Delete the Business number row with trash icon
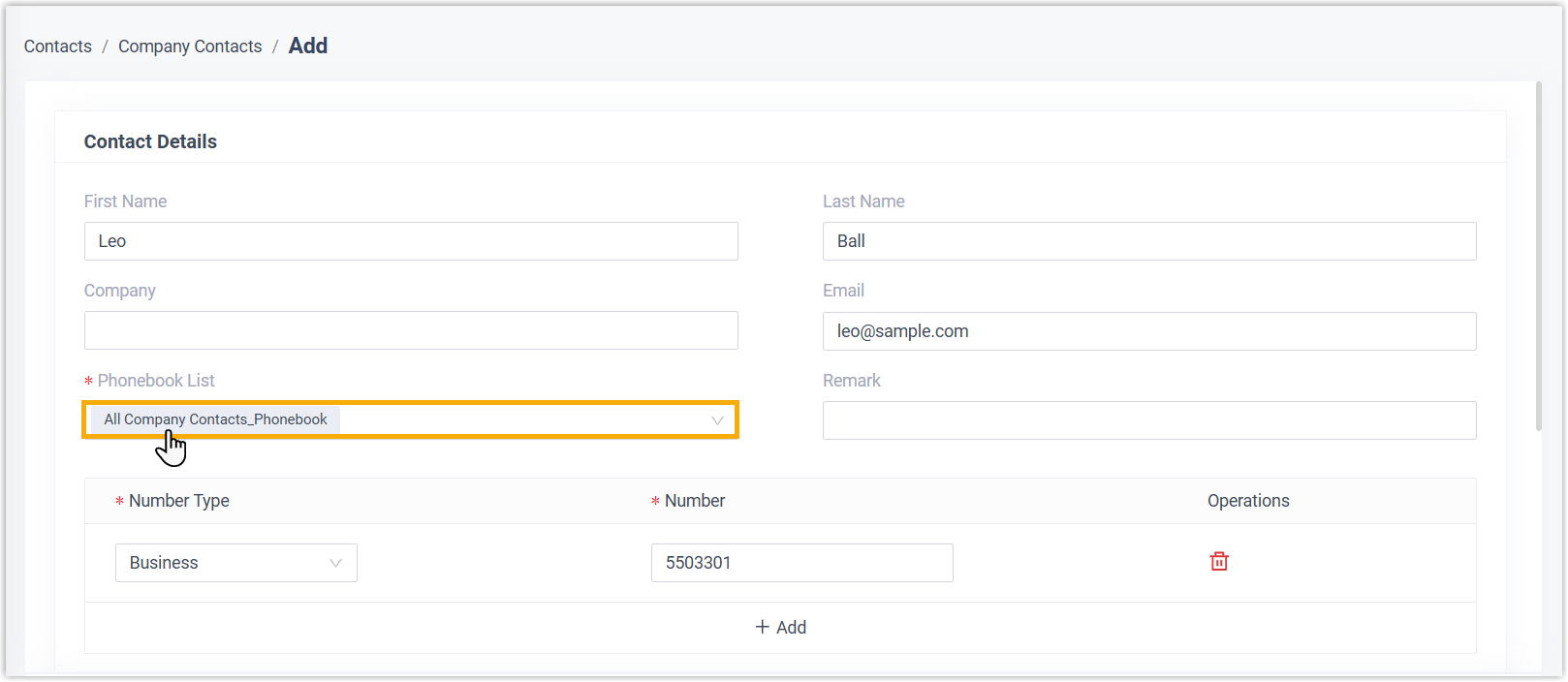The height and width of the screenshot is (682, 1568). [1219, 562]
